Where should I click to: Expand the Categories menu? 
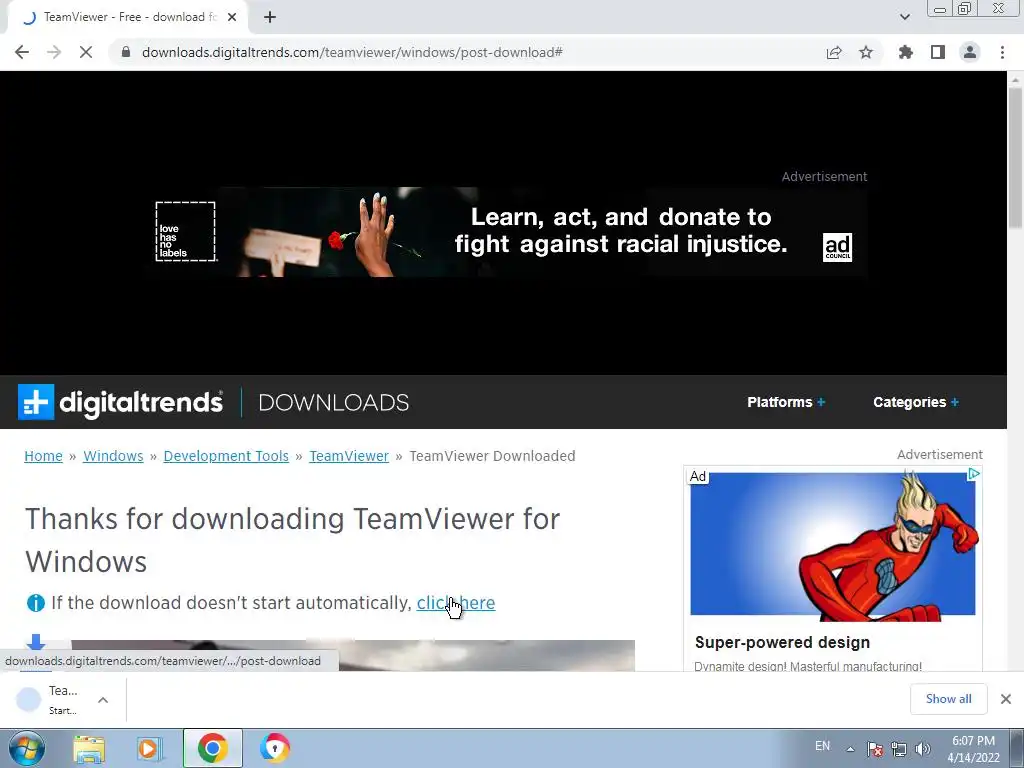point(916,402)
